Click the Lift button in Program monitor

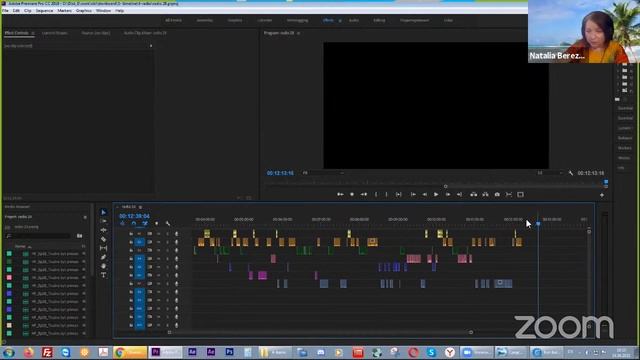click(473, 195)
